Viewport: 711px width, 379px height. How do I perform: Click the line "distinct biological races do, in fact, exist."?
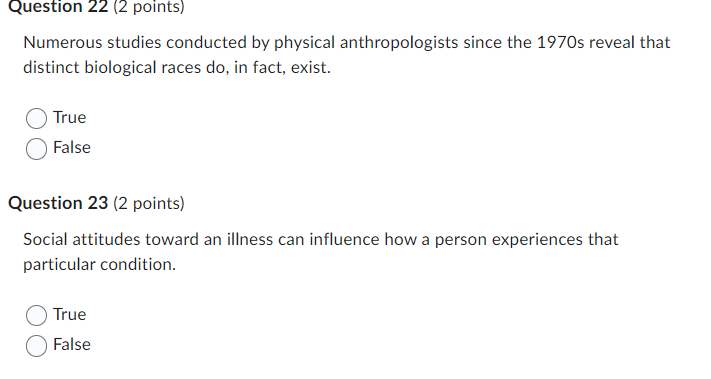pos(177,68)
